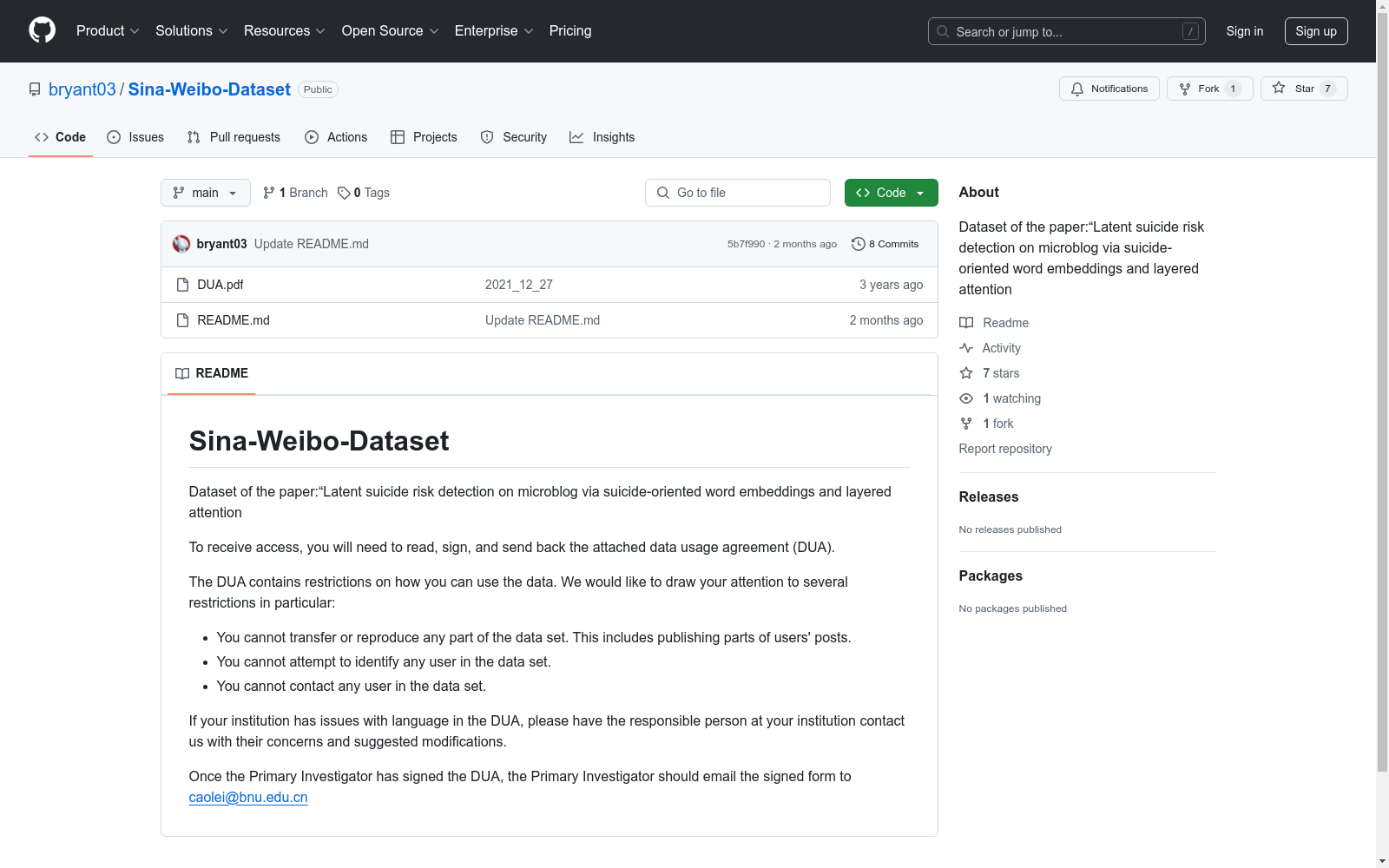Click bryant03's avatar in commit row
The width and height of the screenshot is (1389, 868).
click(x=181, y=244)
